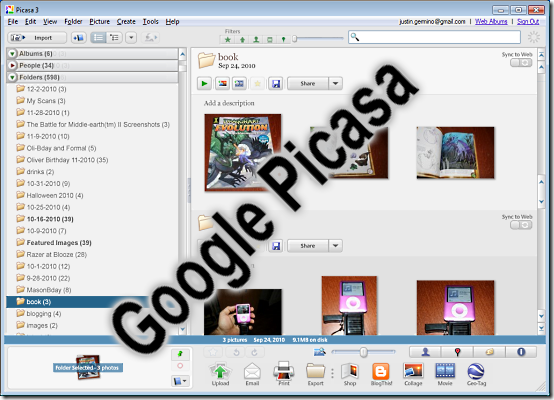
Task: Toggle Sync to Web for book folder
Action: (x=521, y=63)
